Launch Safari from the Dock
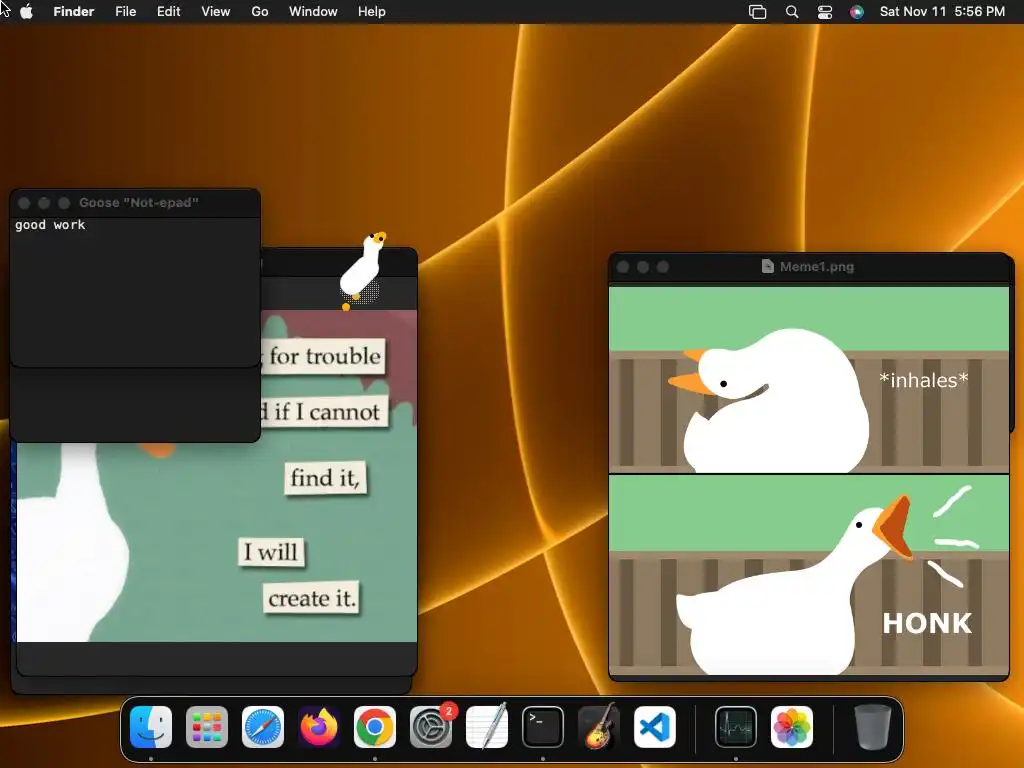This screenshot has width=1024, height=768. click(263, 727)
